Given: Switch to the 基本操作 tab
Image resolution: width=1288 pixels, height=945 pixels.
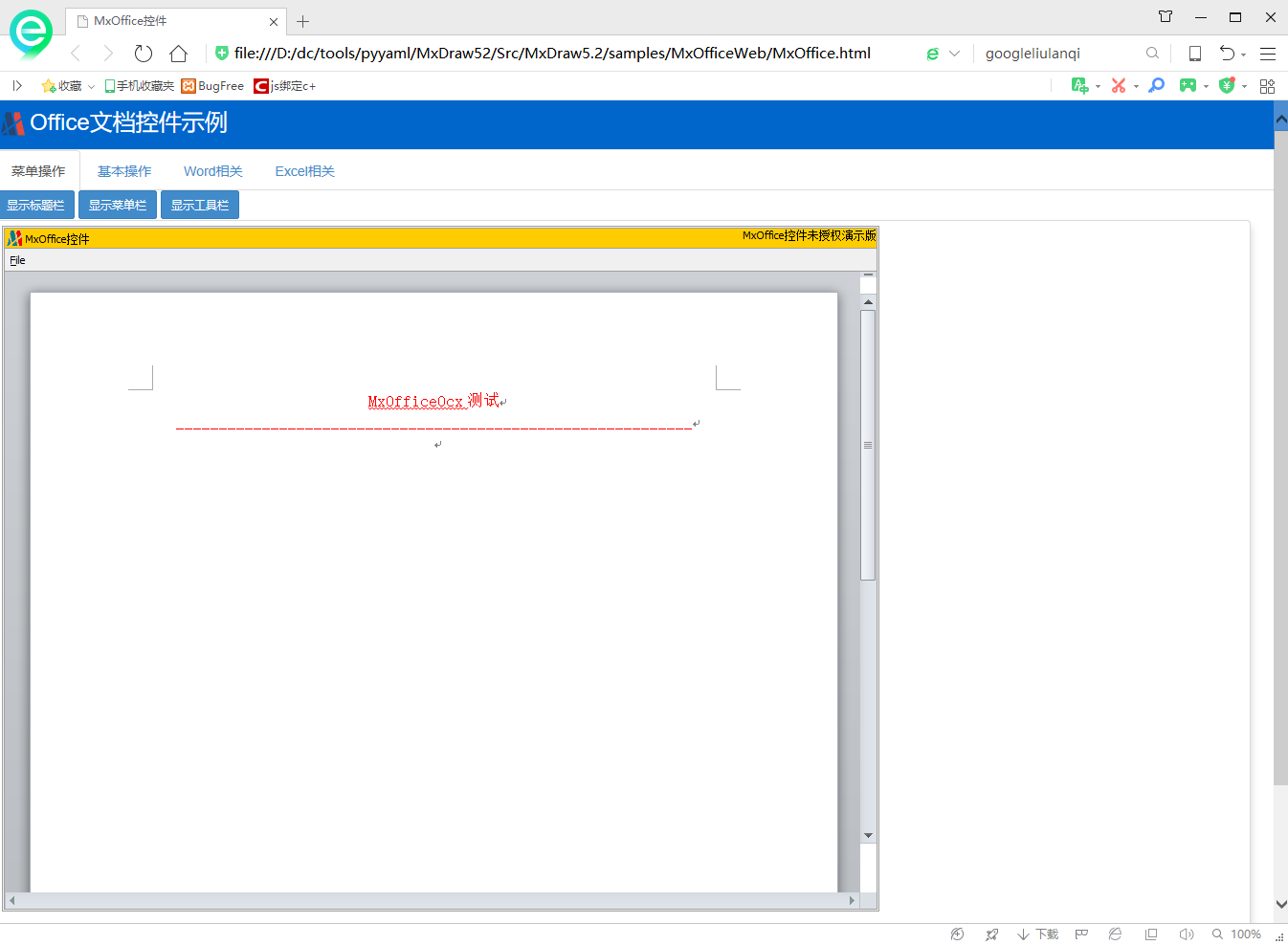Looking at the screenshot, I should (124, 171).
